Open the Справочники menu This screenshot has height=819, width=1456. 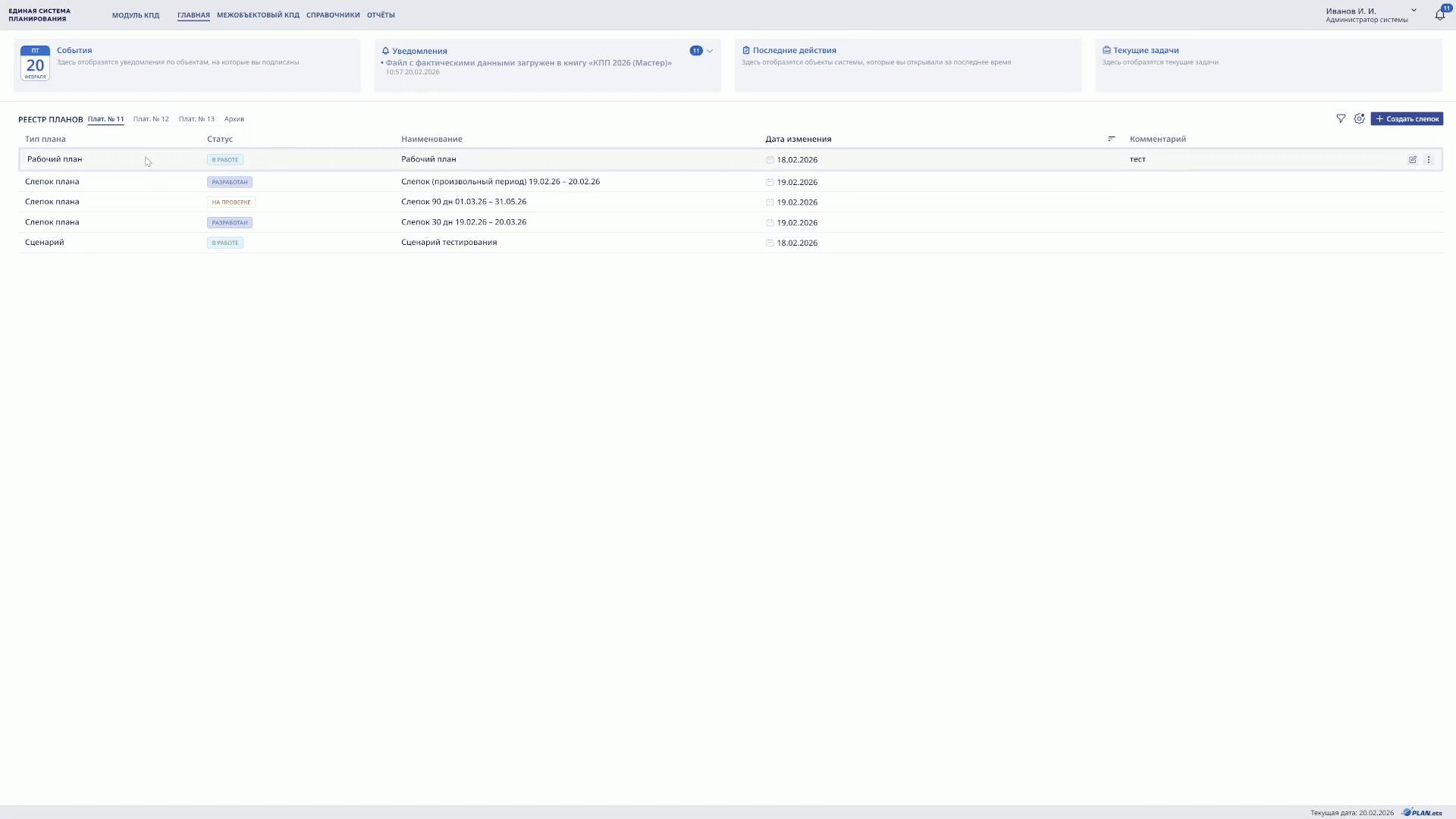click(333, 15)
